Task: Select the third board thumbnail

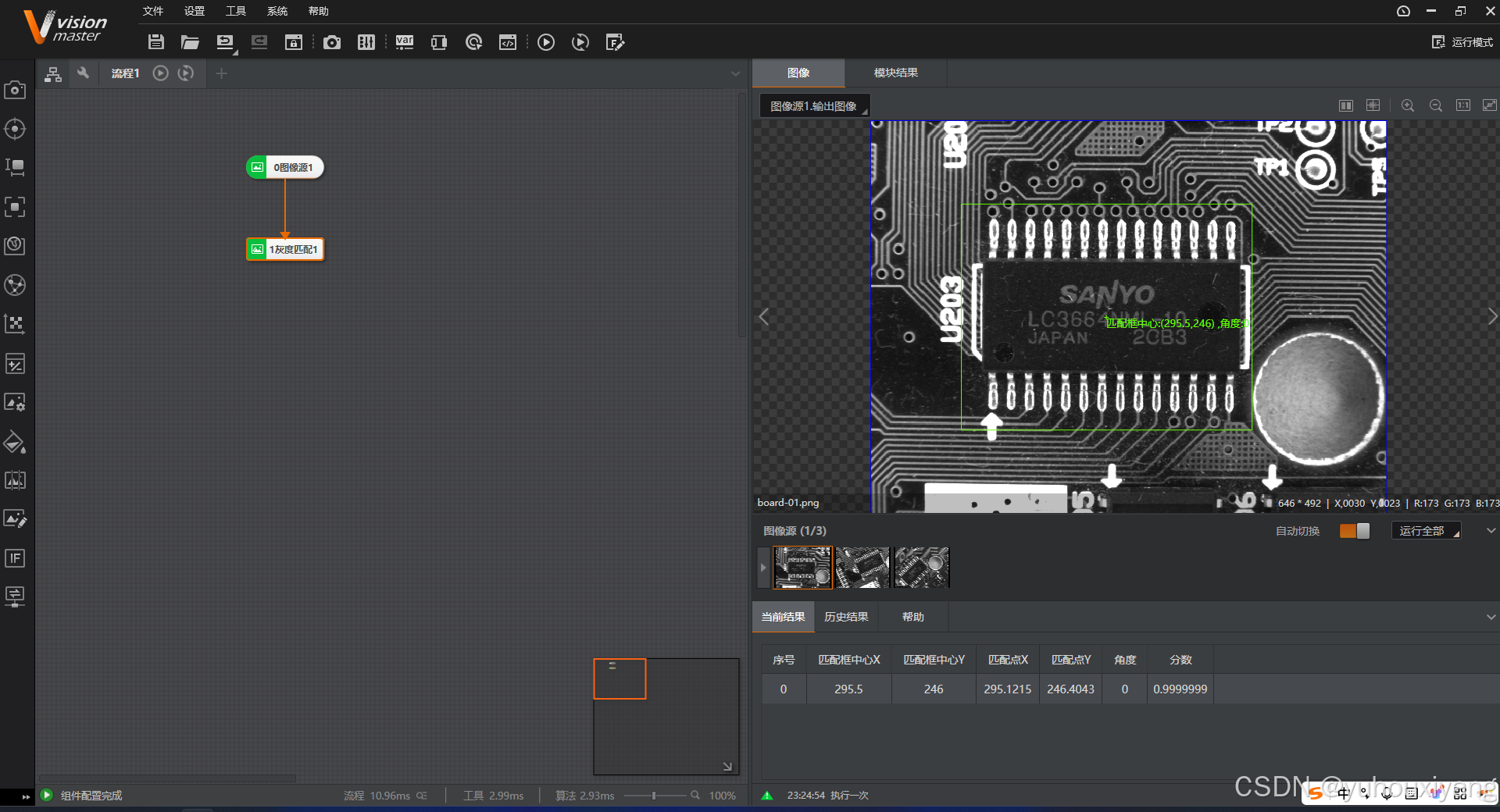Action: [x=922, y=567]
